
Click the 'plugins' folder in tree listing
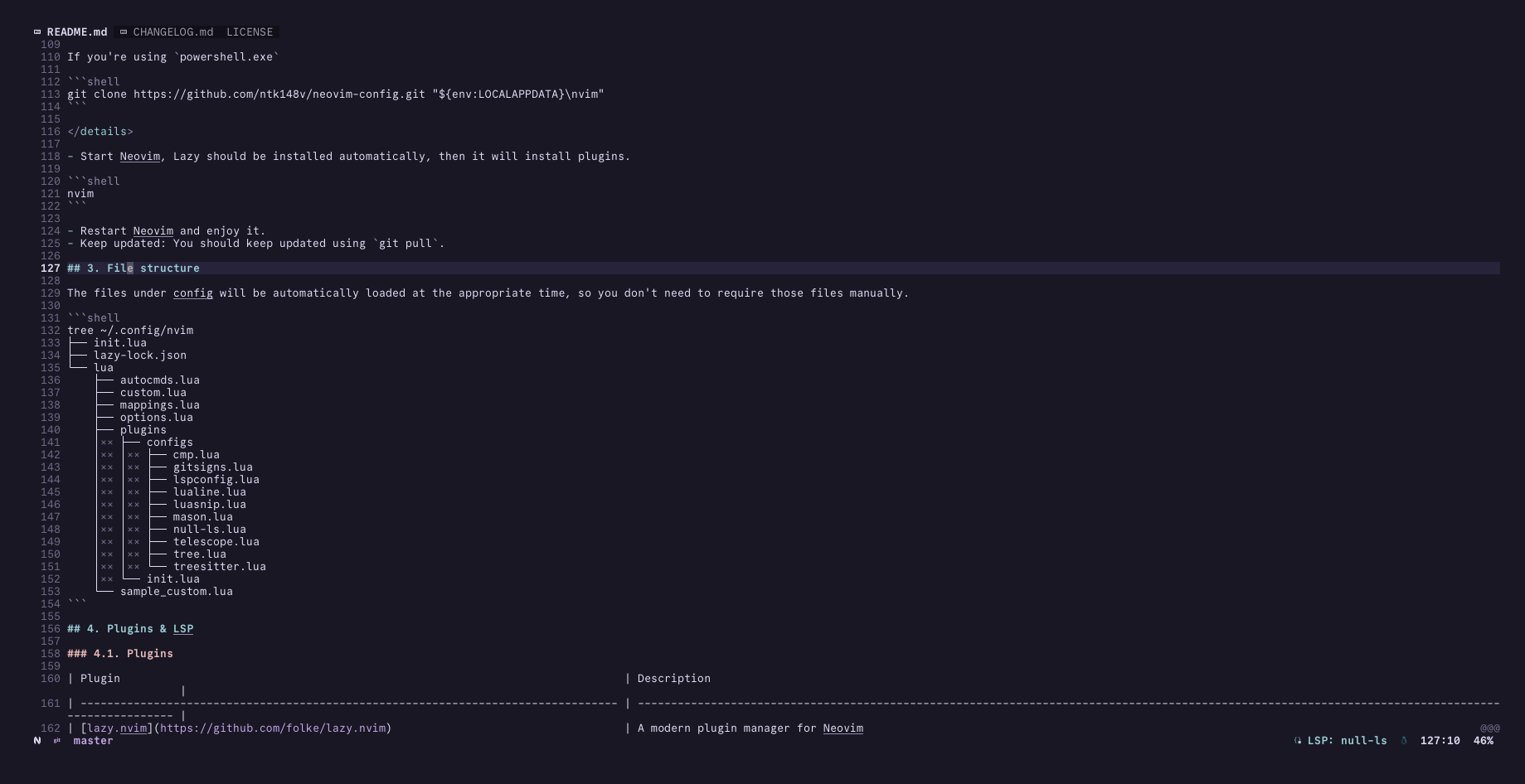[x=143, y=430]
